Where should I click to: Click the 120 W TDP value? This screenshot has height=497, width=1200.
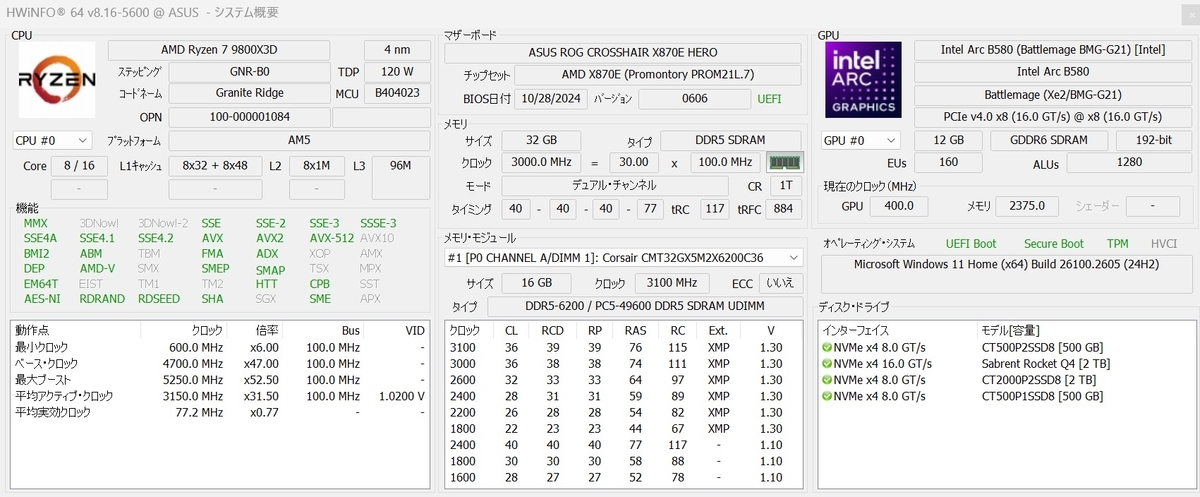(398, 72)
